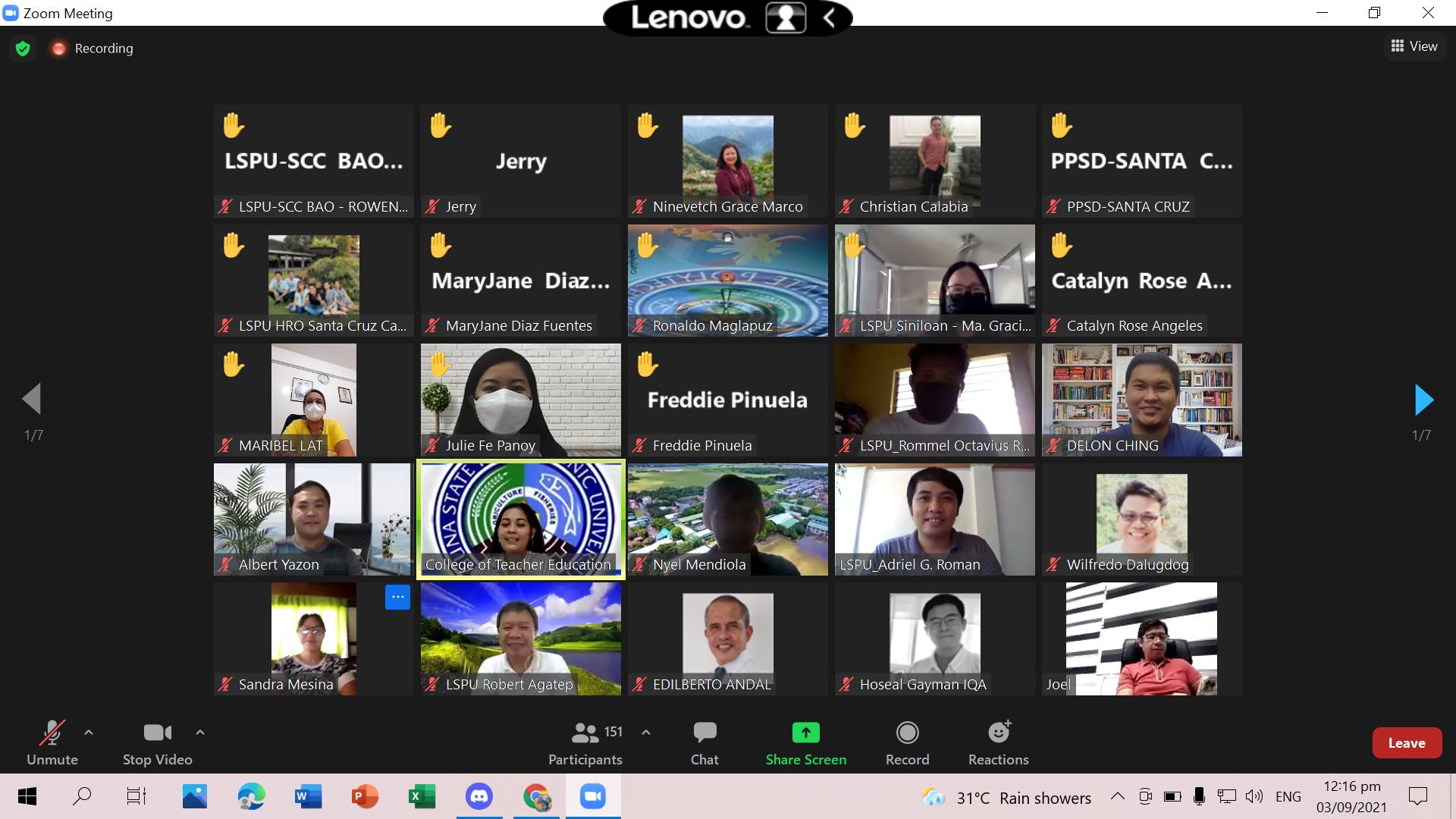Launch PowerPoint from taskbar
Image resolution: width=1456 pixels, height=819 pixels.
365,796
